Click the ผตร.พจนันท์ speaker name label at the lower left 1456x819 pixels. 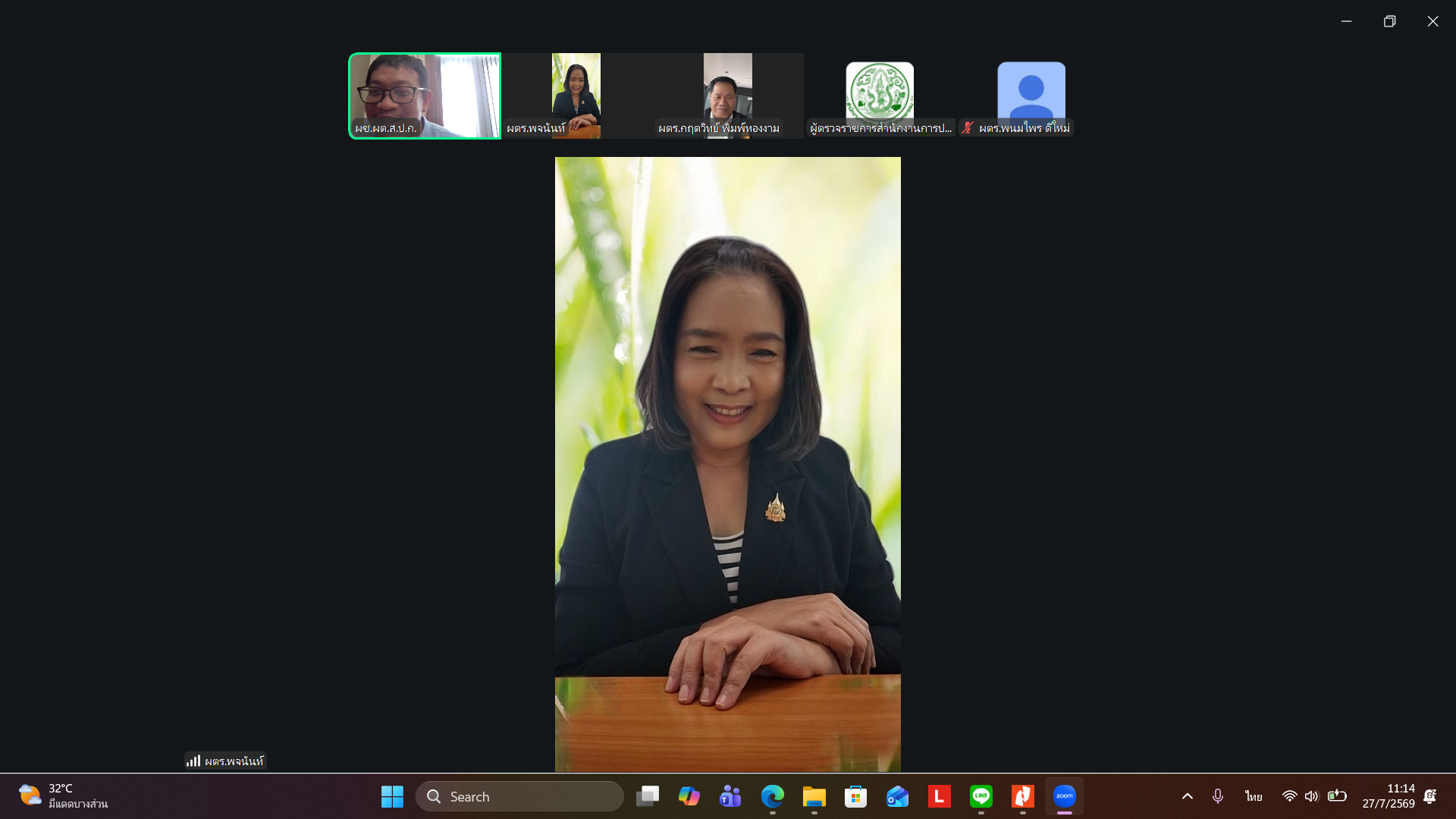[234, 761]
